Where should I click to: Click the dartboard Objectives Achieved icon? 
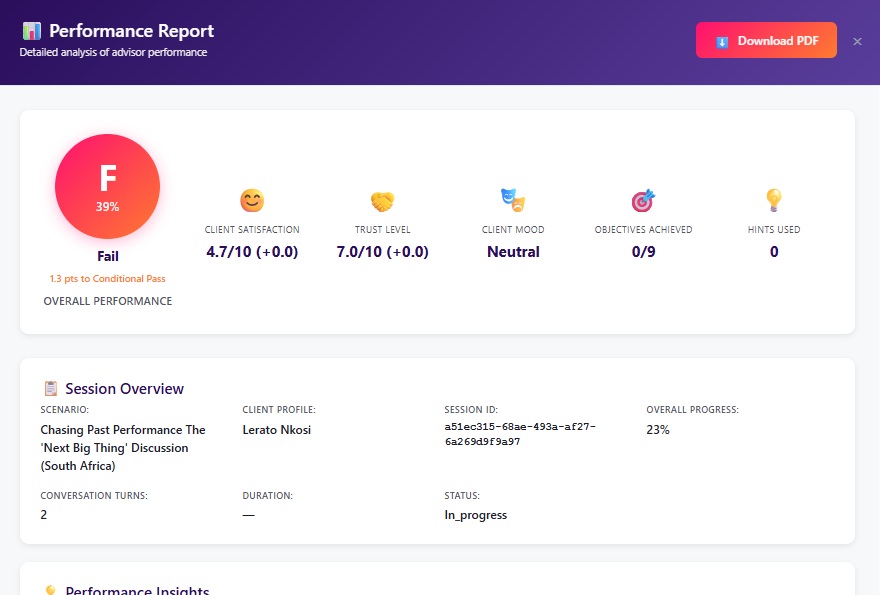[x=643, y=199]
